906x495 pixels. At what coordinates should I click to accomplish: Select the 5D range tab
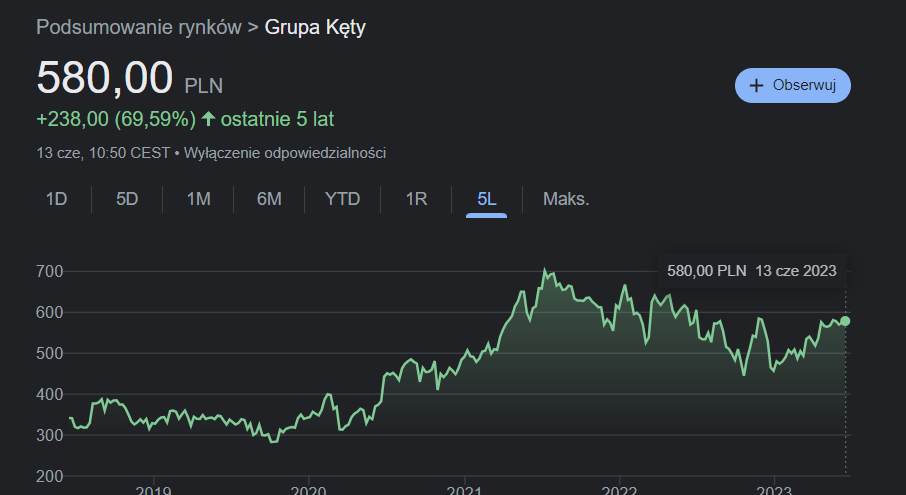click(x=127, y=198)
